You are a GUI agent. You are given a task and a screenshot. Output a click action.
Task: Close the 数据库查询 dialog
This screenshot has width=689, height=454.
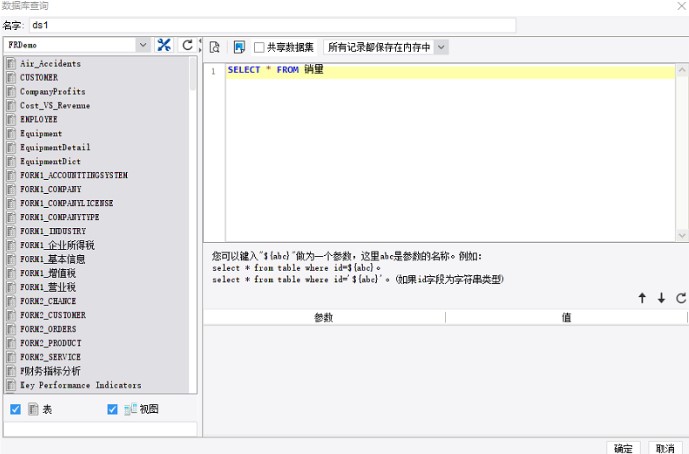coord(682,6)
